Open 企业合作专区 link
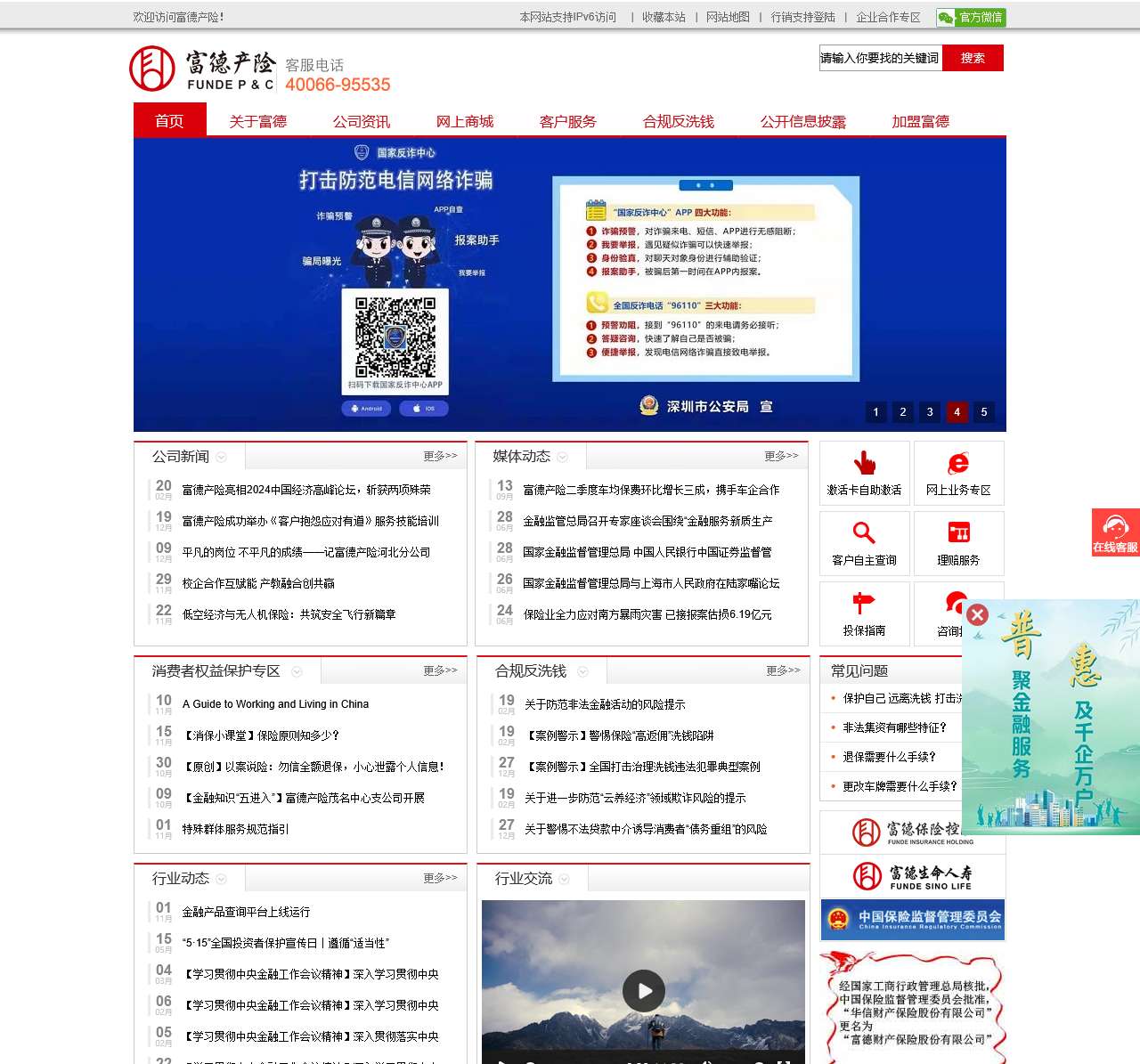The image size is (1140, 1064). pos(888,17)
